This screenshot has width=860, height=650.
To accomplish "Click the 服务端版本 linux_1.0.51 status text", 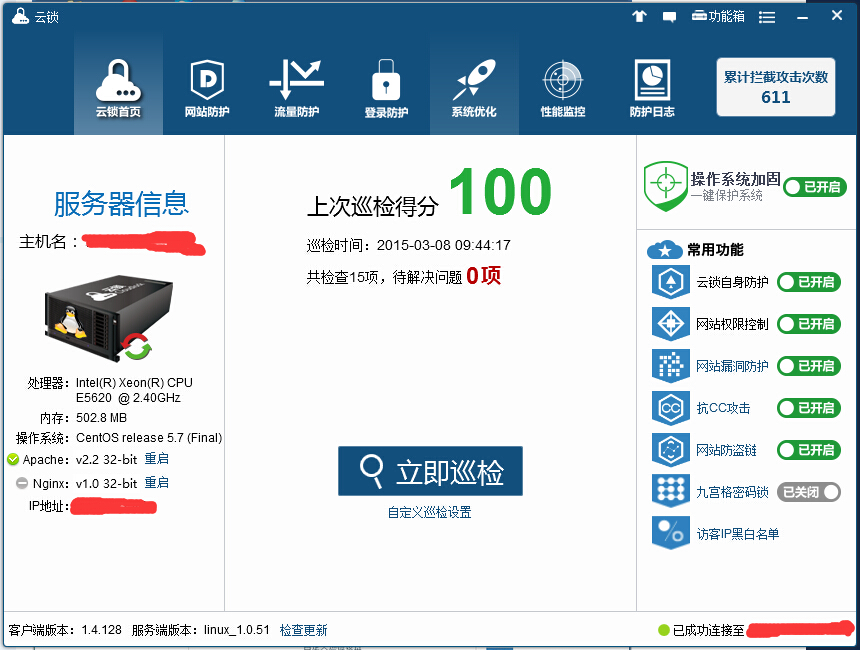I will pos(201,630).
